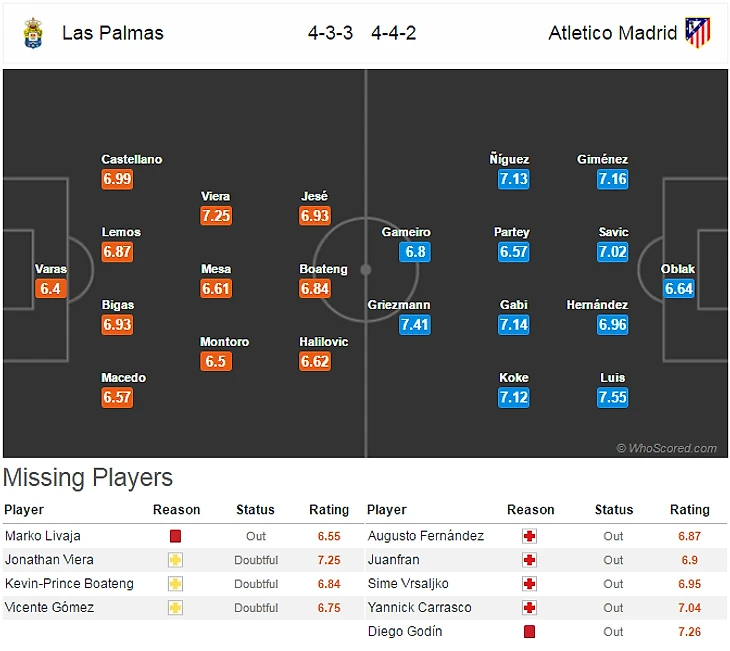Click Diego Godín's red card icon

click(530, 632)
